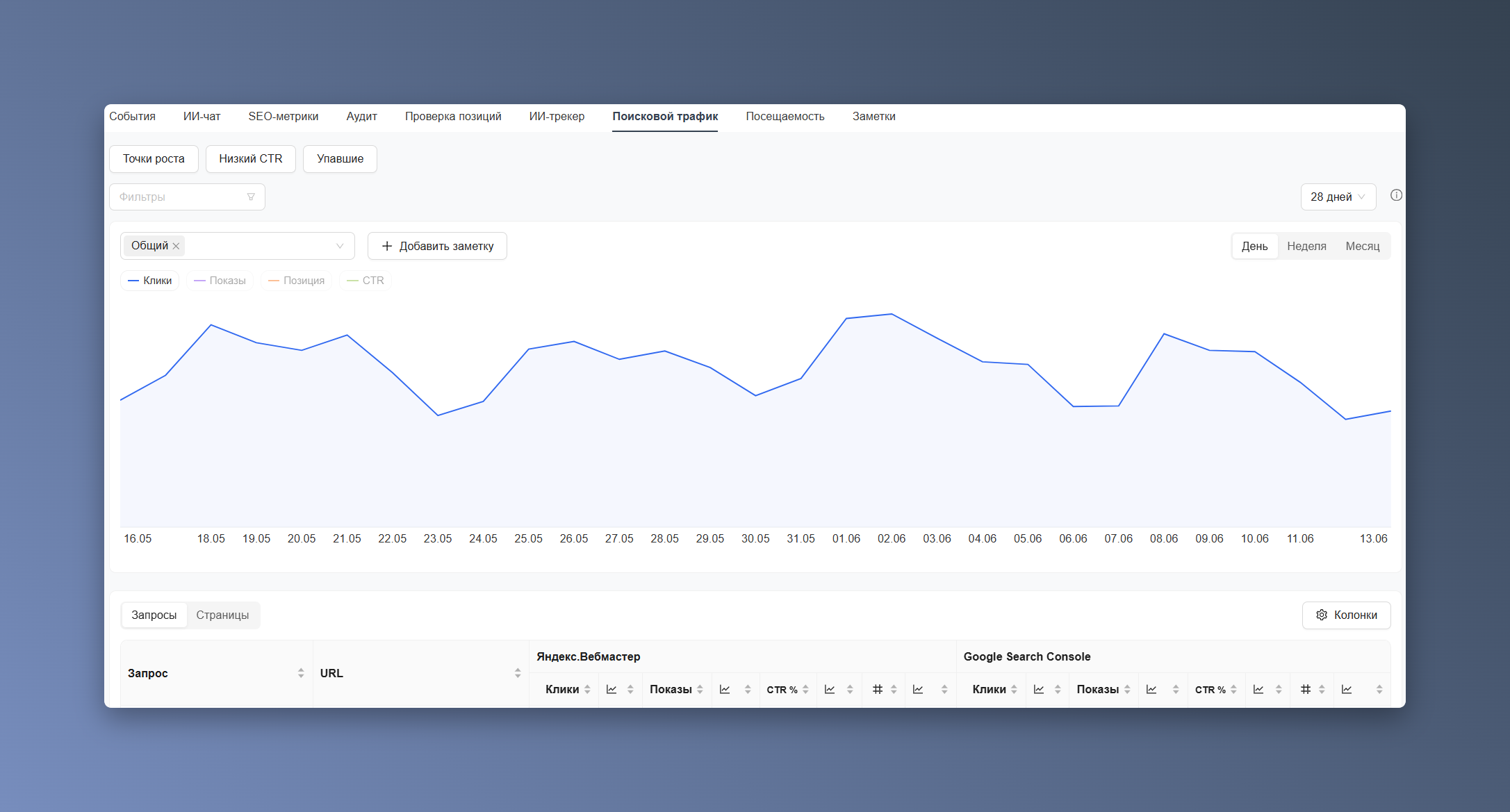The image size is (1510, 812).
Task: Expand the Общий selector dropdown arrow
Action: (x=340, y=246)
